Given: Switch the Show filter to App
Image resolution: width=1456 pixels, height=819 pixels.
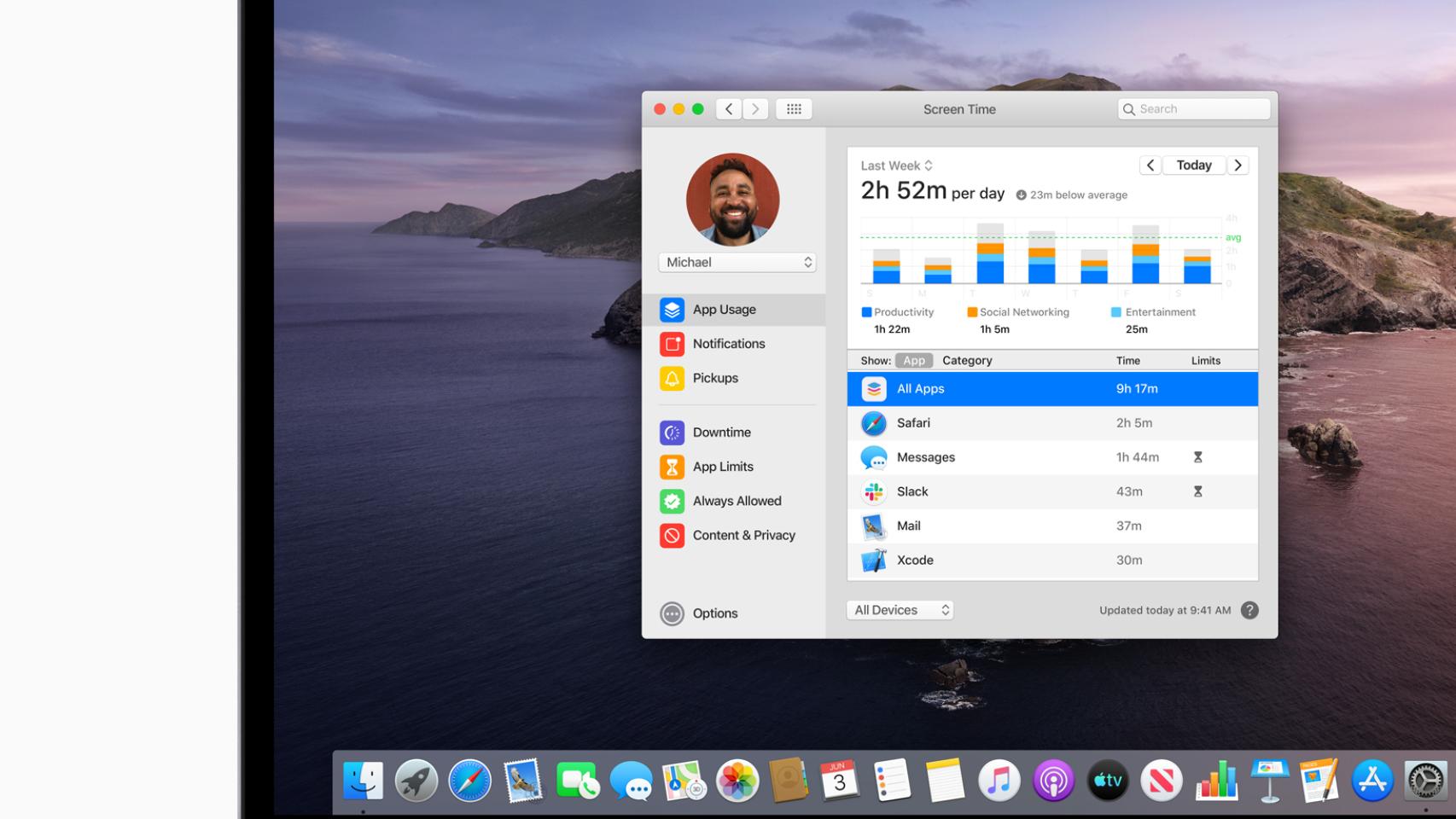Looking at the screenshot, I should pos(913,361).
